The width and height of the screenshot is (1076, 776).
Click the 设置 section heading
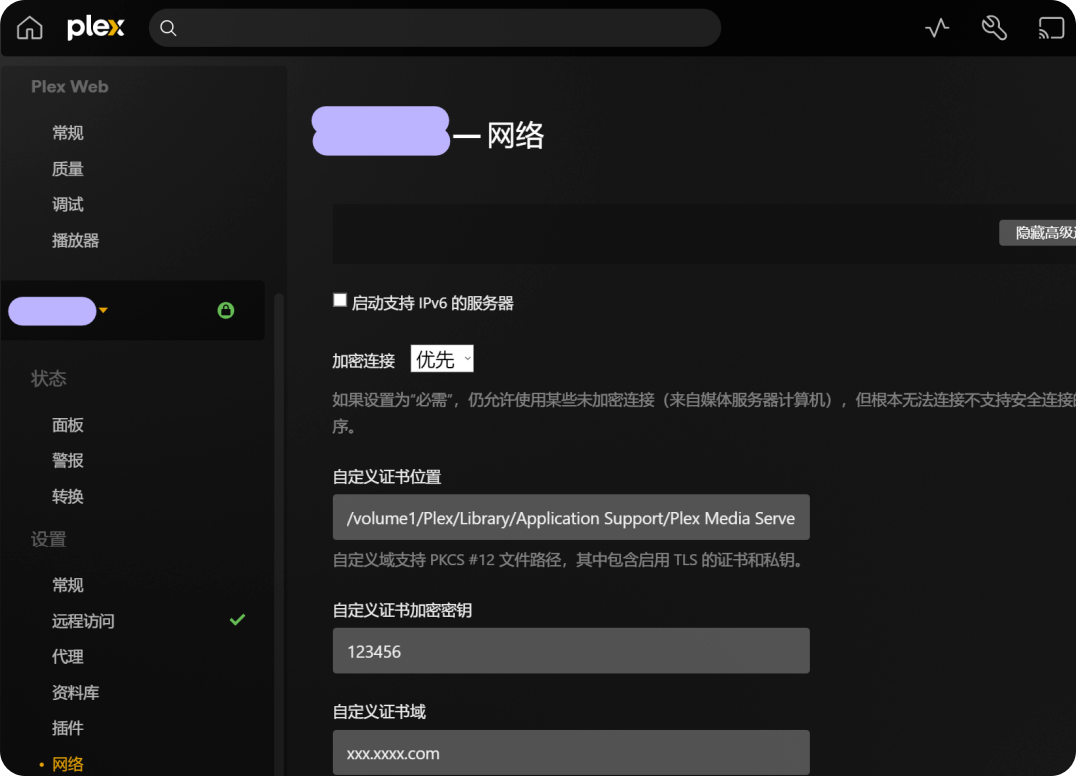tap(48, 539)
